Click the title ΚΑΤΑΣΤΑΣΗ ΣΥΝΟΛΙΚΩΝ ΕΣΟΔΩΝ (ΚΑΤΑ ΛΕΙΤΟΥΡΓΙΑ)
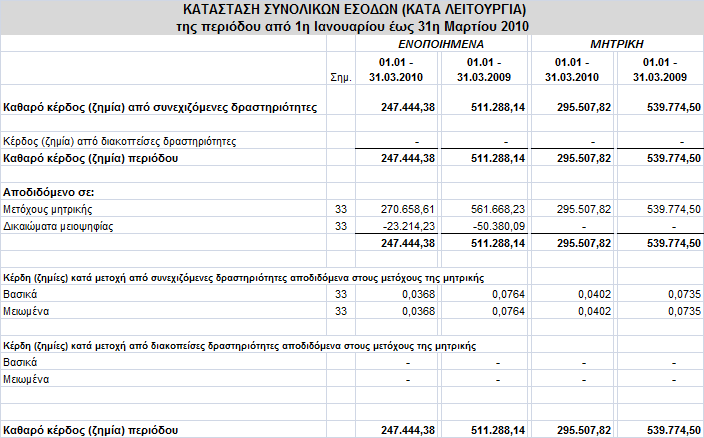This screenshot has width=704, height=438. 355,9
